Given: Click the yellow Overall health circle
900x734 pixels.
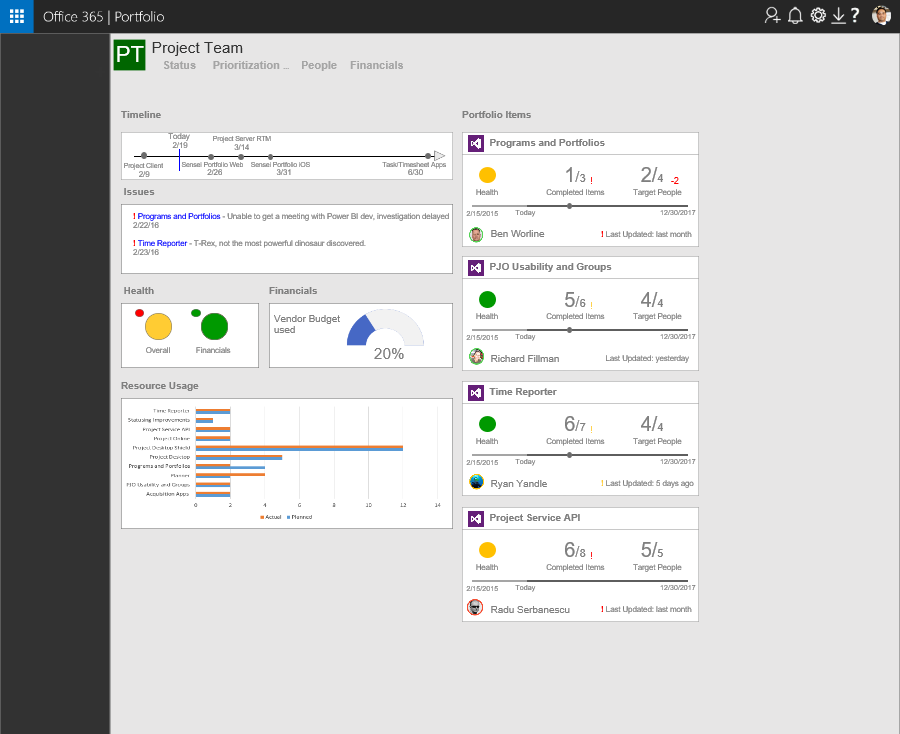Looking at the screenshot, I should tap(158, 327).
